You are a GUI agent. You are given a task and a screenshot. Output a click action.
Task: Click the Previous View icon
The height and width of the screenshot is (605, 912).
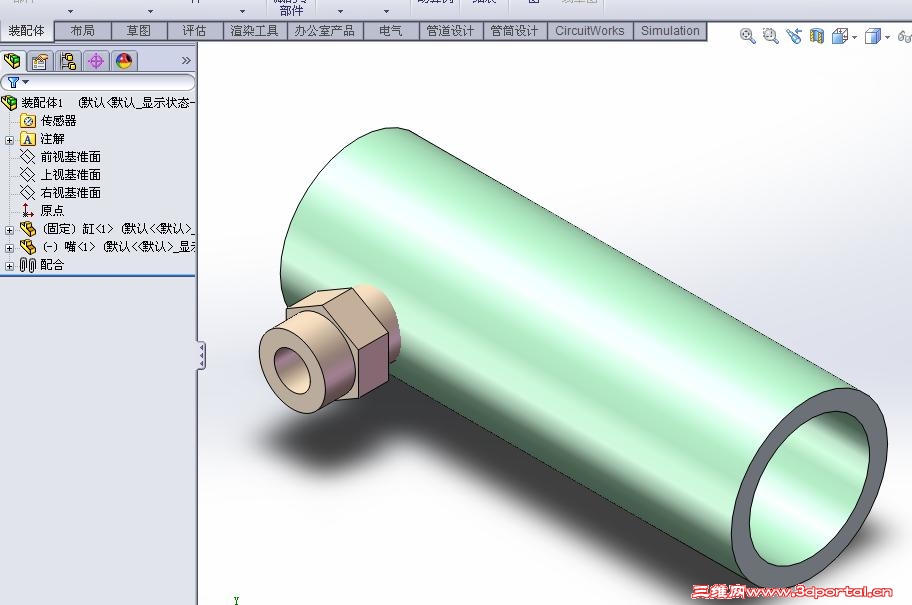coord(794,37)
